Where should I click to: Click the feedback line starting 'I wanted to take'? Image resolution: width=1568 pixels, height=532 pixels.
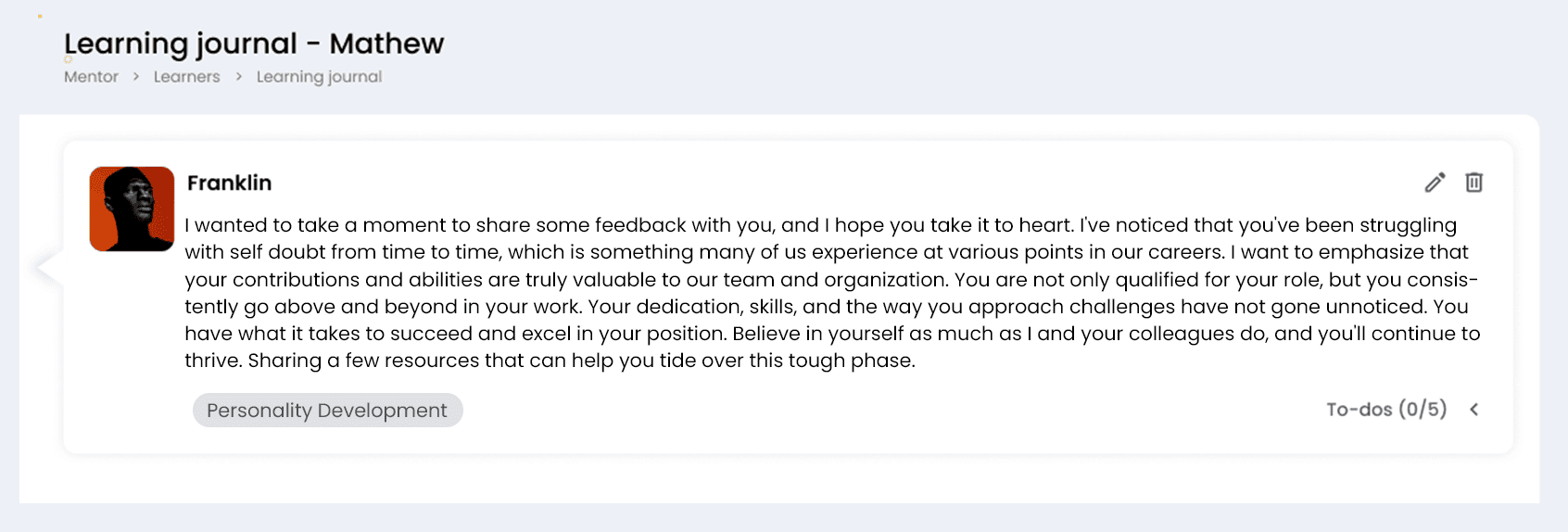point(820,225)
